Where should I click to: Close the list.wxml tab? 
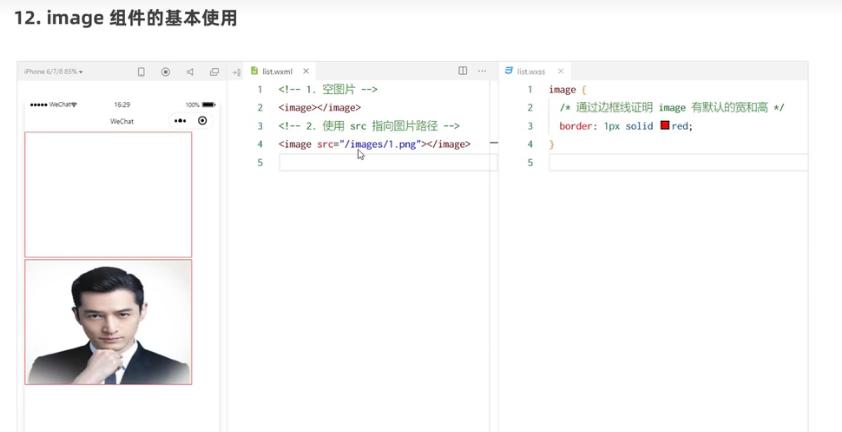point(306,71)
